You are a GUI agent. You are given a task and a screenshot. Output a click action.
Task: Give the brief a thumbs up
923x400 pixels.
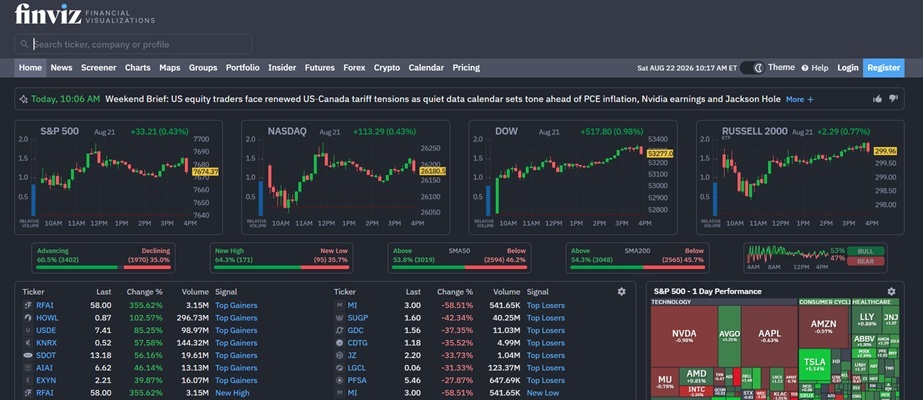pos(878,99)
